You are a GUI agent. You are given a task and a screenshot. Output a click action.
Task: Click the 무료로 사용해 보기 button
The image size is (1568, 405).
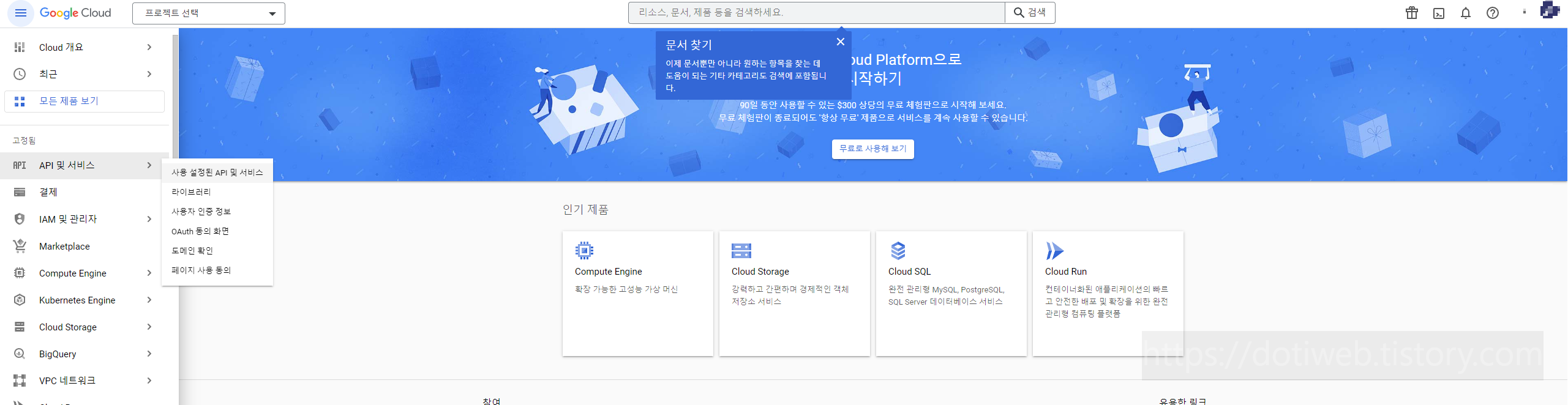[x=872, y=149]
